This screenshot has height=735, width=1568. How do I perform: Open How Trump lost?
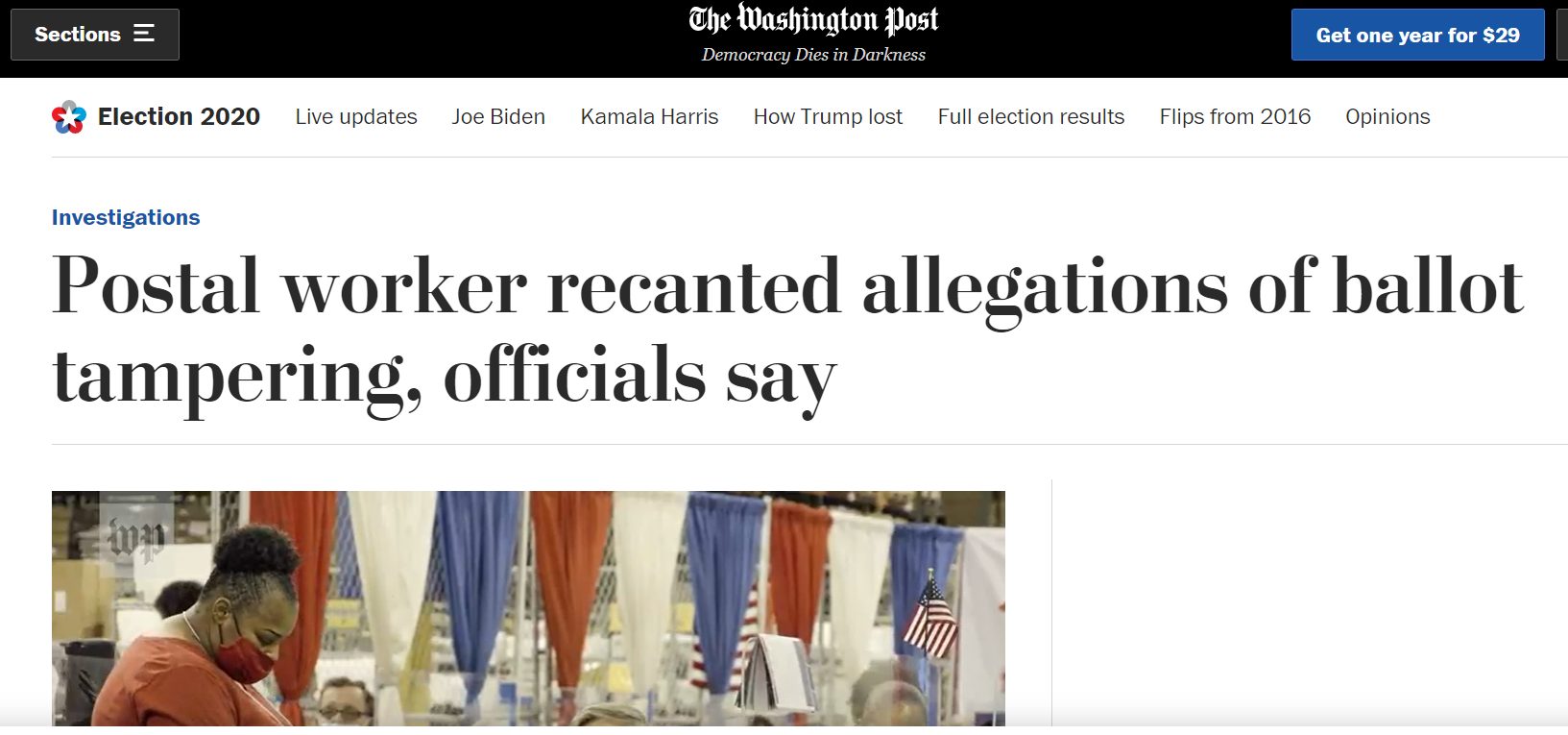click(828, 117)
